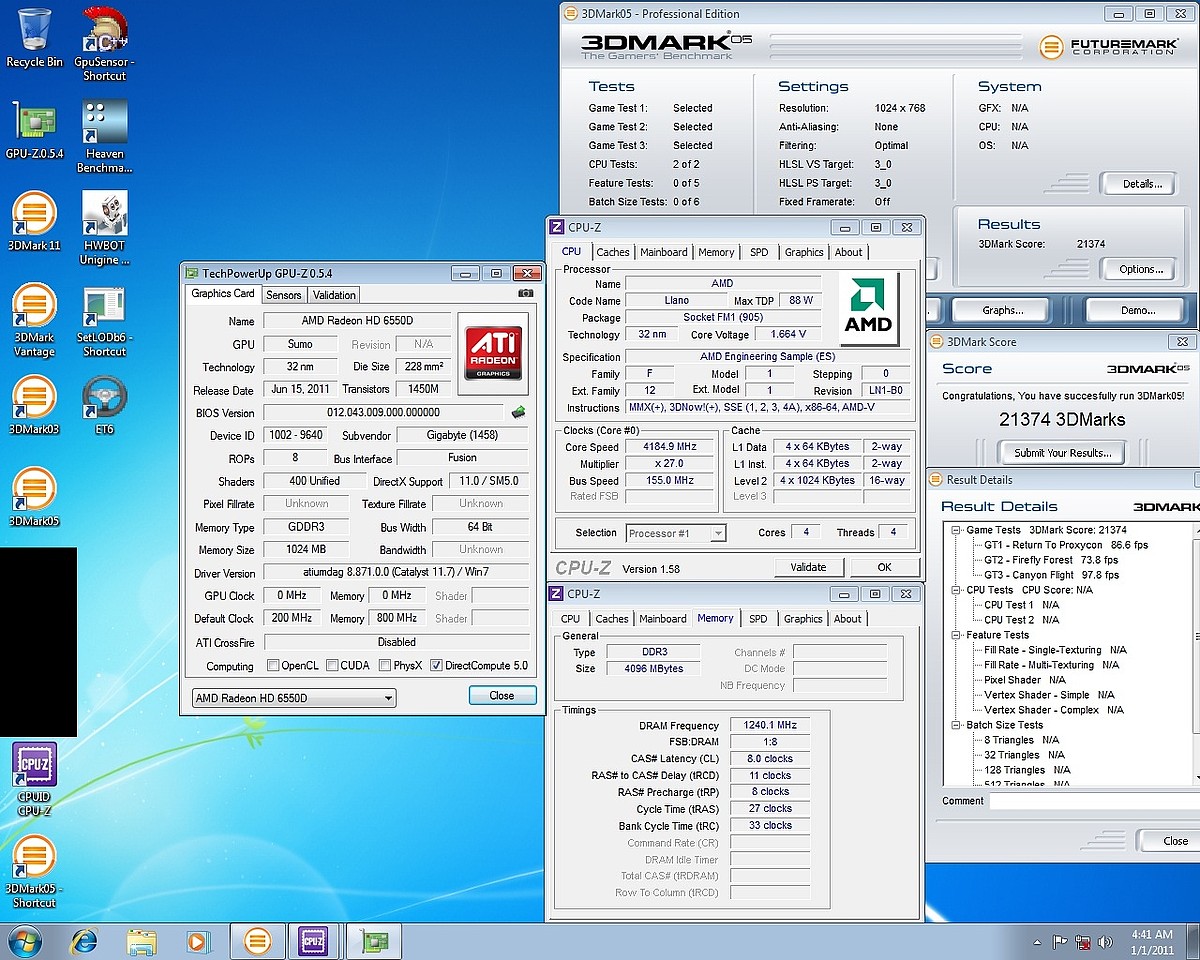Click the Submit Your Results... button

[x=1062, y=453]
